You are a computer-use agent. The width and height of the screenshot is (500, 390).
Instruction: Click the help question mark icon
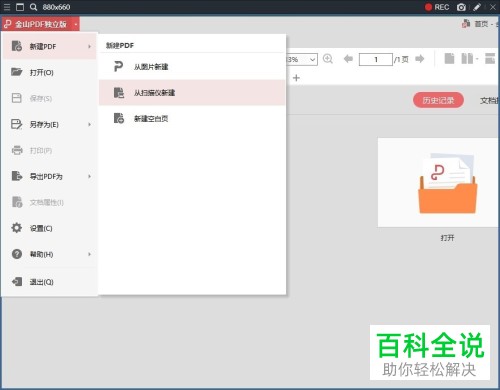(x=17, y=254)
